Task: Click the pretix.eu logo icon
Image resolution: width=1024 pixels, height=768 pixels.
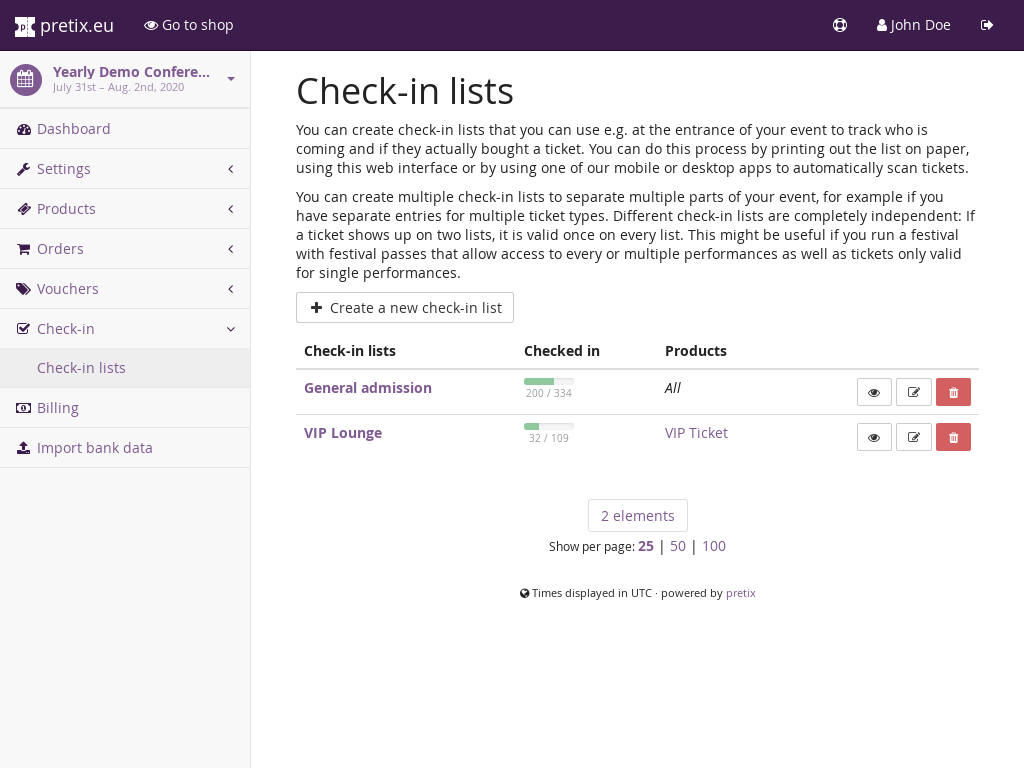Action: 25,26
